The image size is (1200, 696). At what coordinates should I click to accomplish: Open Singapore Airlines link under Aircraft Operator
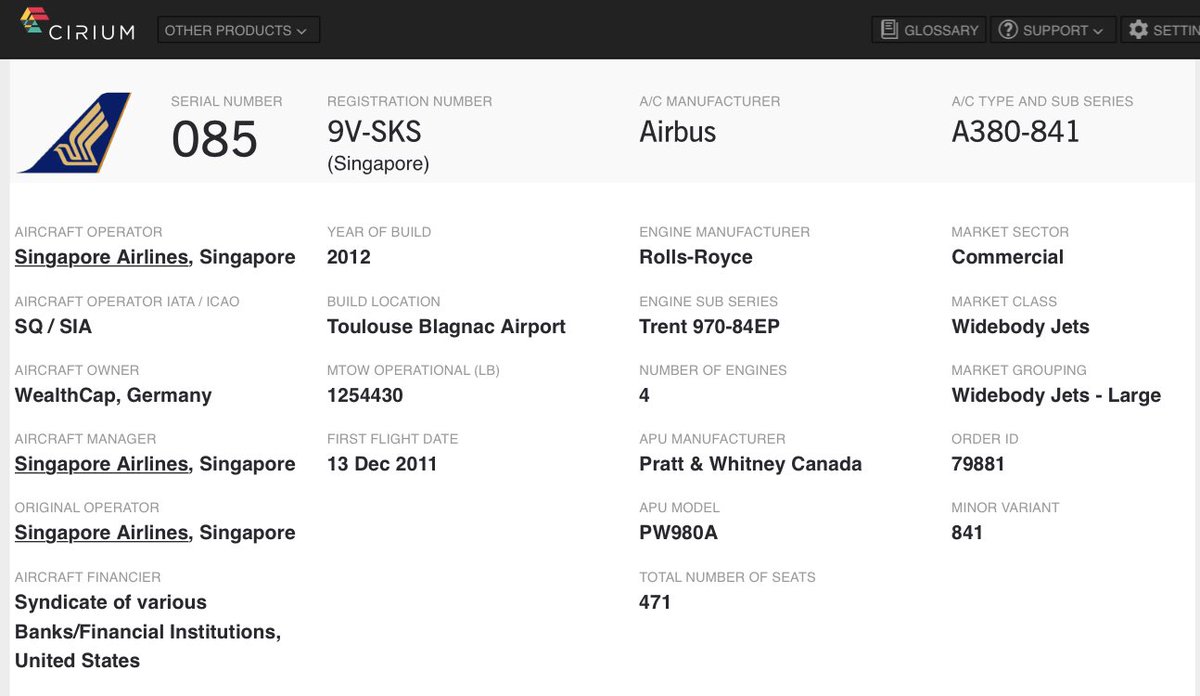pos(101,257)
